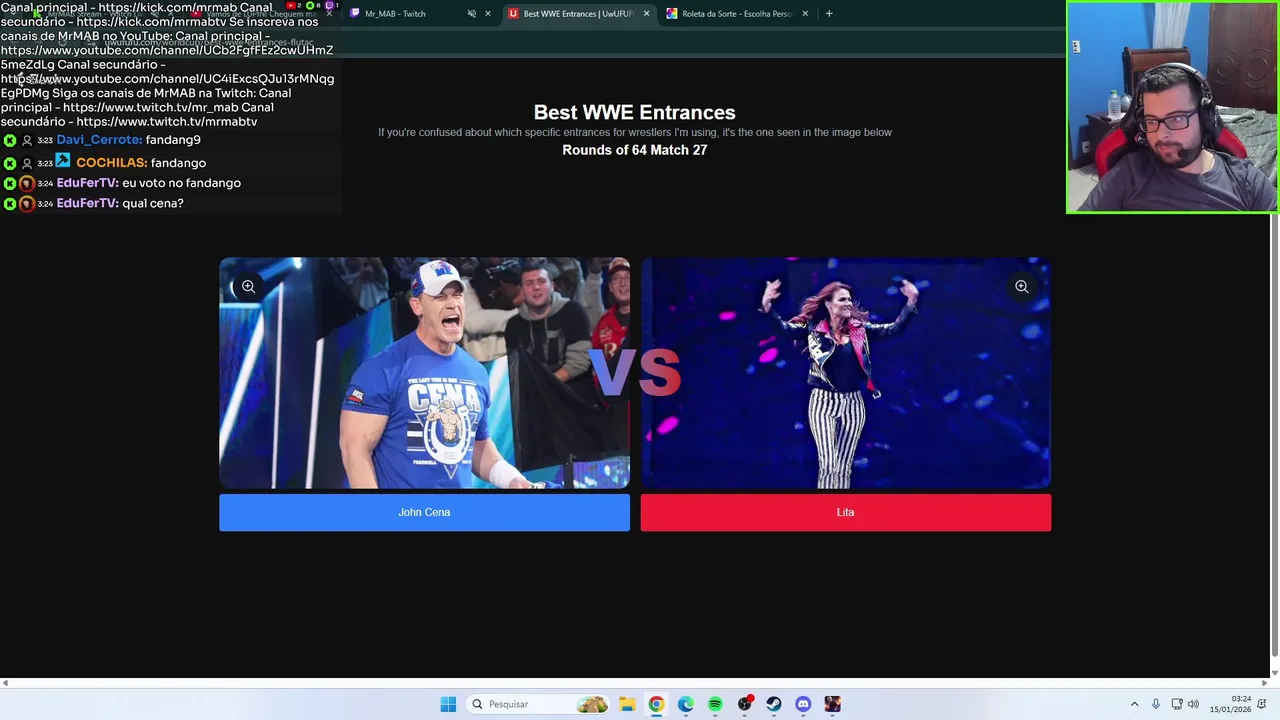Open the volume control in system tray

point(1193,704)
